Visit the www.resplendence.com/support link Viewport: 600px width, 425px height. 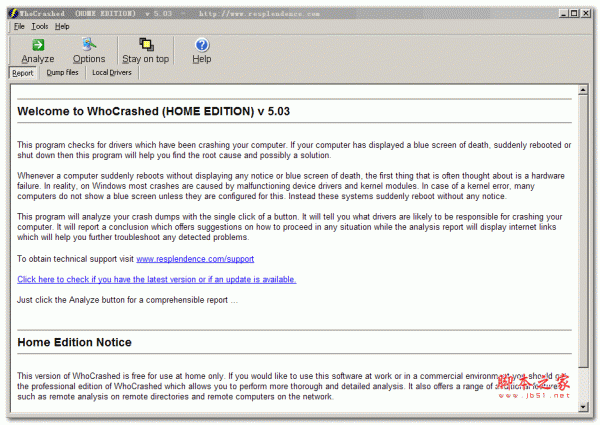(x=195, y=259)
